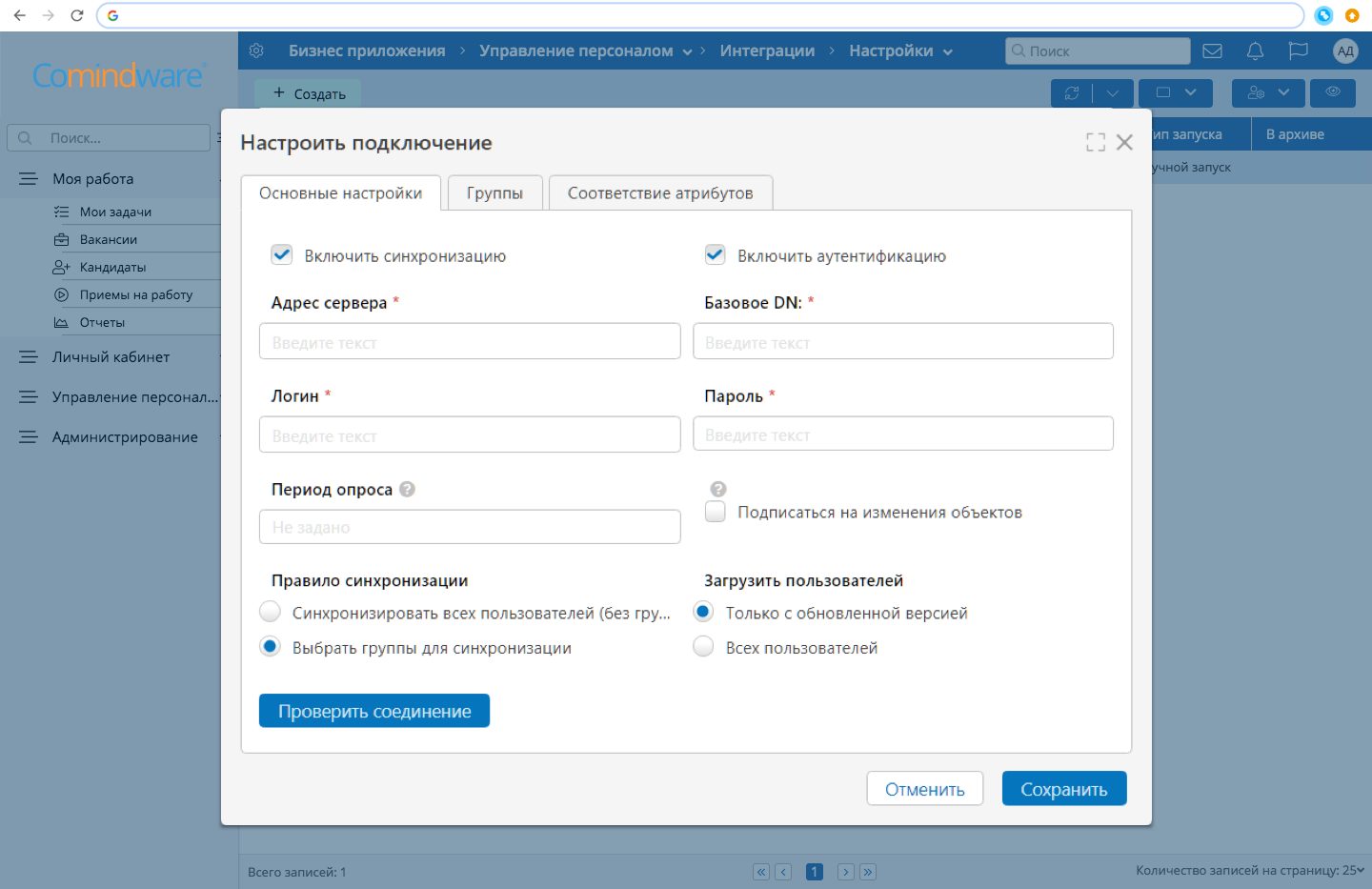Viewport: 1372px width, 889px height.
Task: Click the Проверить соединение button
Action: (373, 710)
